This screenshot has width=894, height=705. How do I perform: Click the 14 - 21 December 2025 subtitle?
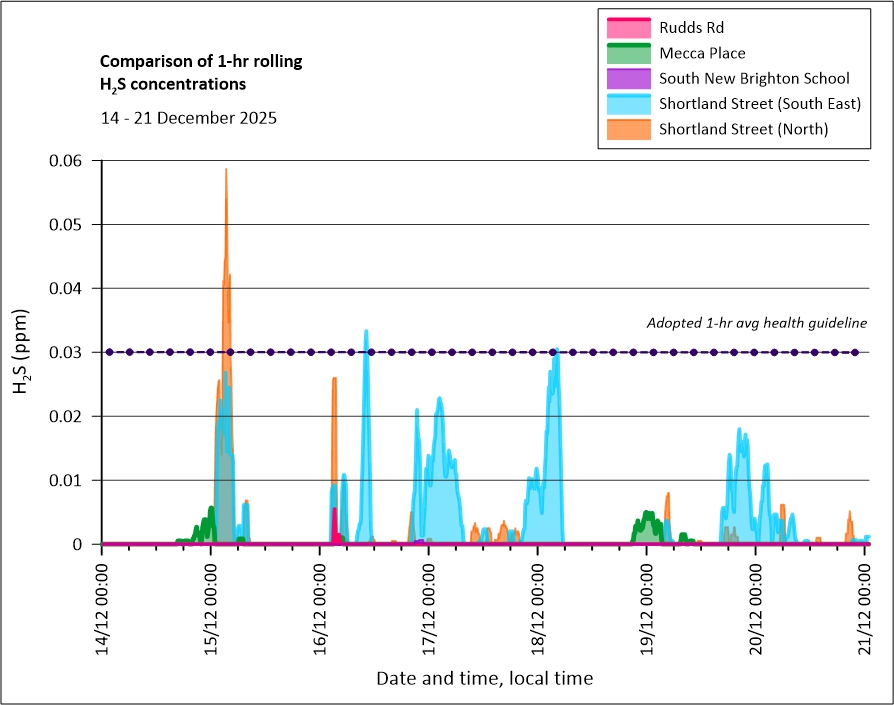click(x=189, y=117)
